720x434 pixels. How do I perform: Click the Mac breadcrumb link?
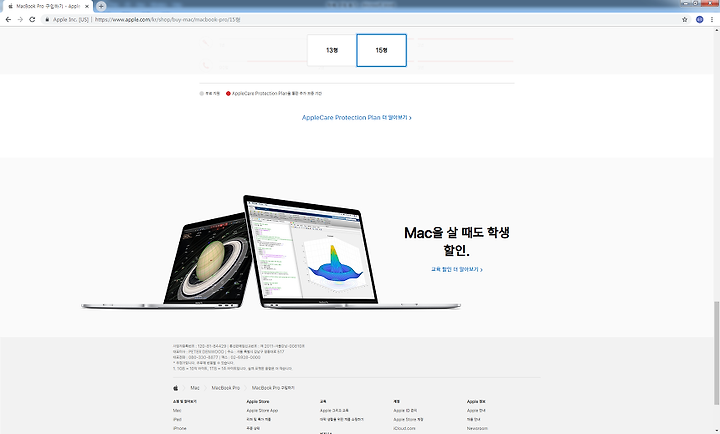point(195,388)
